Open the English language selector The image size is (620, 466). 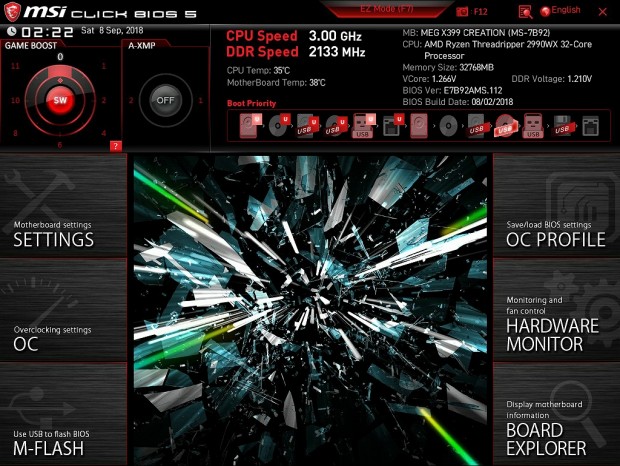560,11
